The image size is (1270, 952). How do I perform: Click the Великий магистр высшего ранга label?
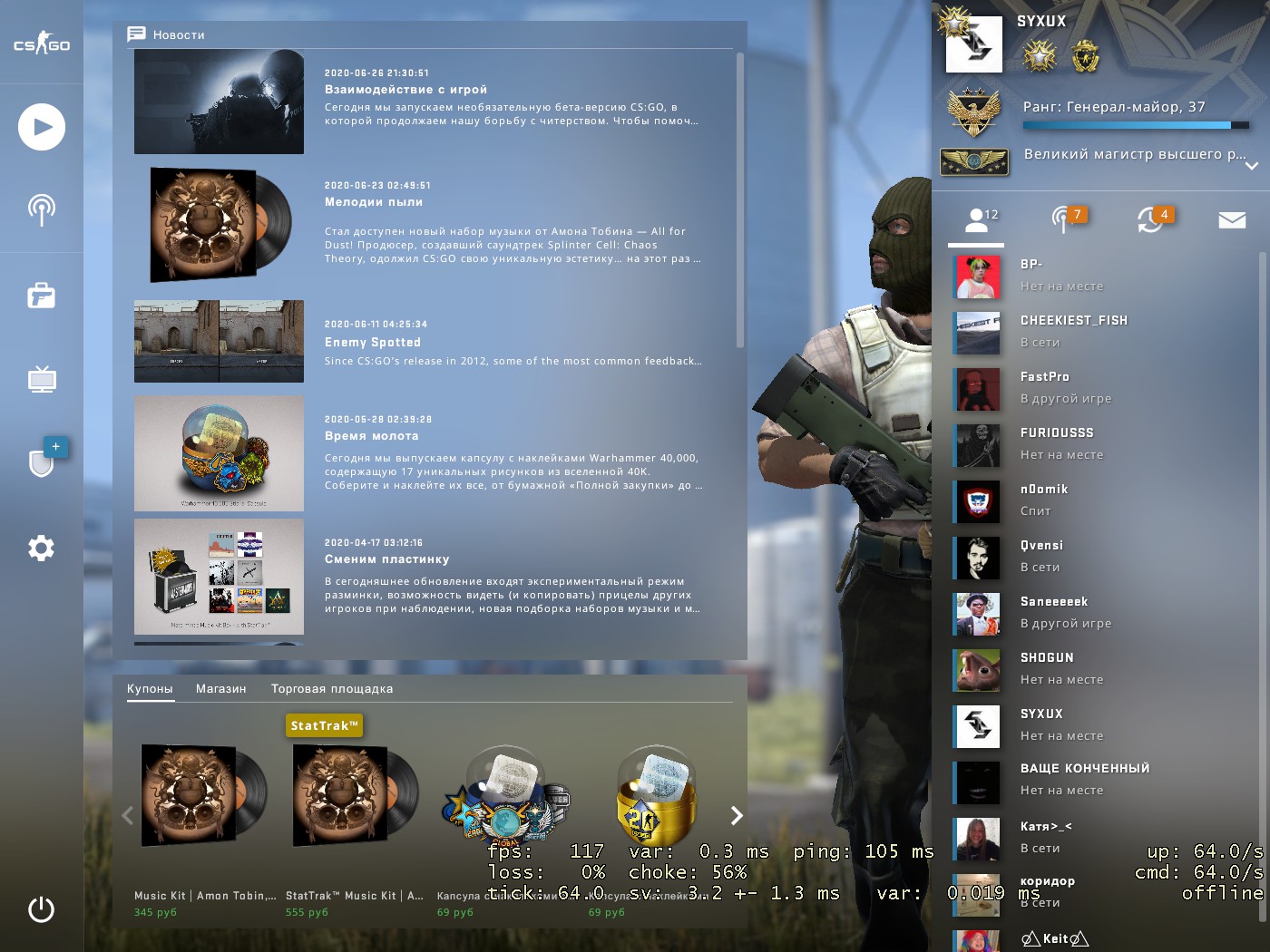point(1135,154)
